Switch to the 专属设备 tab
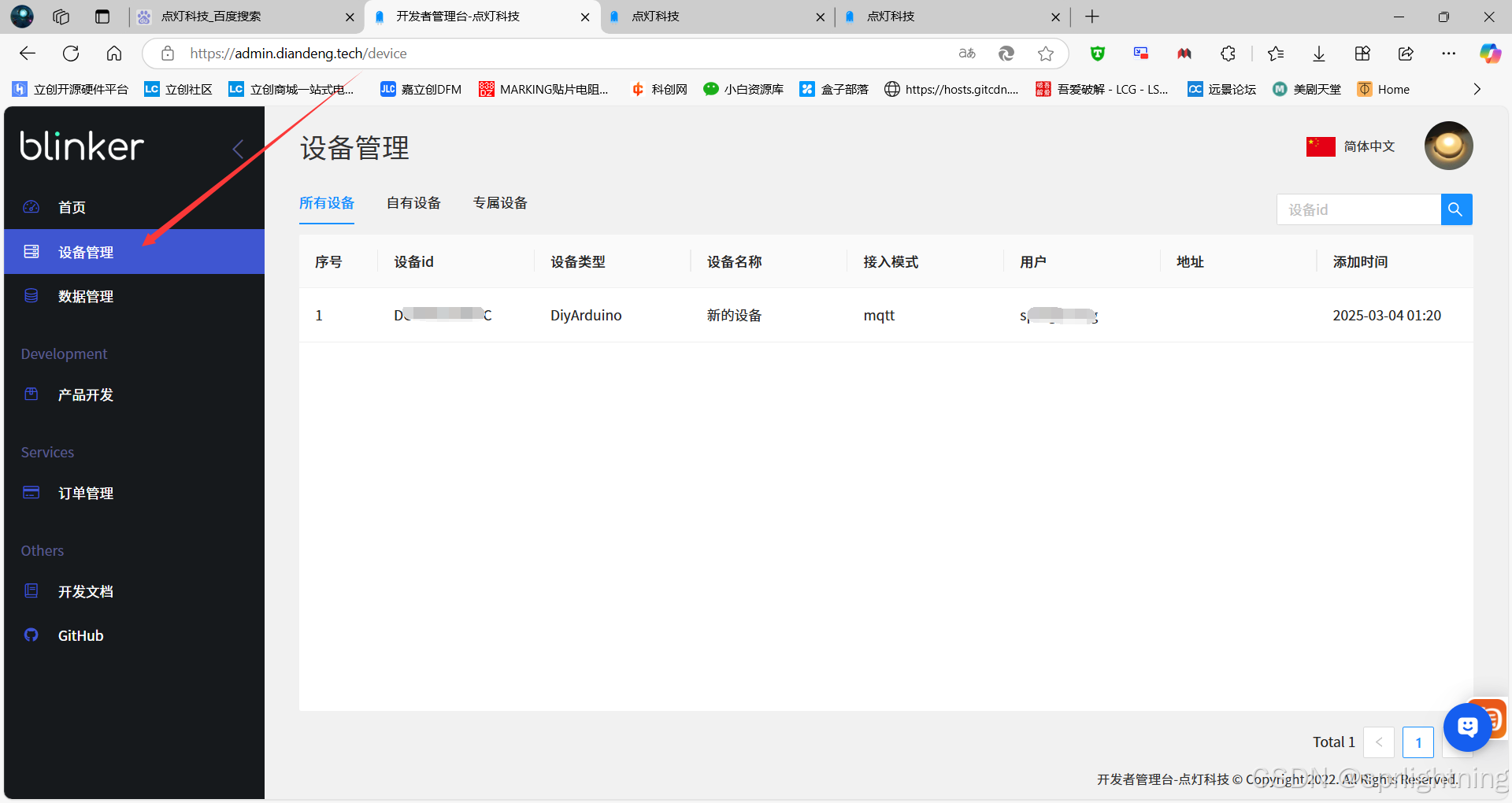1512x803 pixels. pos(500,203)
